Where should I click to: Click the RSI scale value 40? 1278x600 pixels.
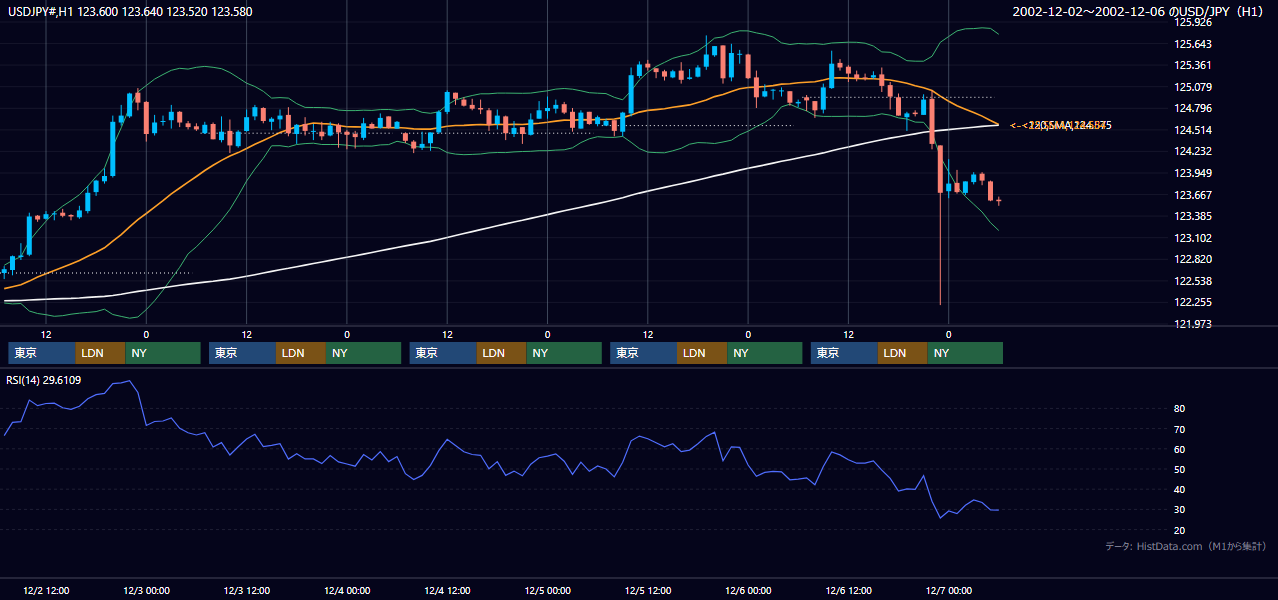(1180, 489)
